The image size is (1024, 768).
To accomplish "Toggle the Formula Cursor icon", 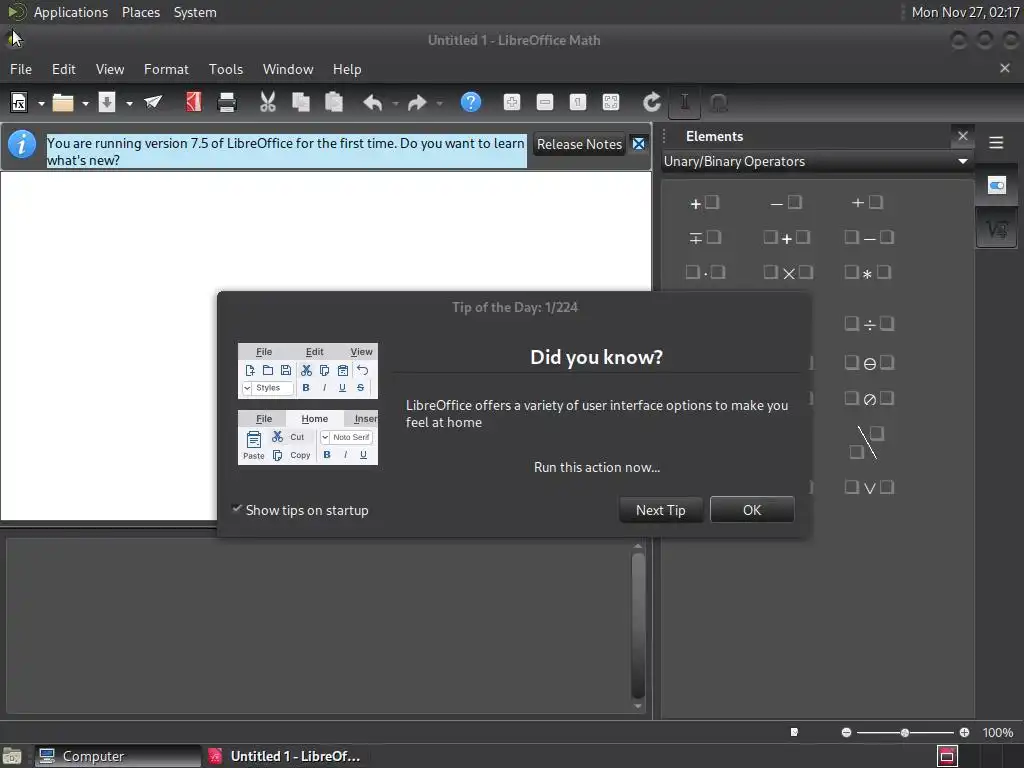I will point(684,103).
